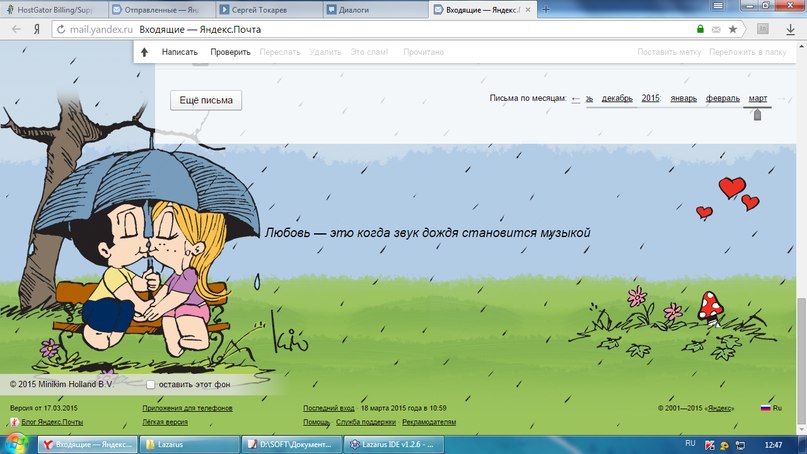Screen dimensions: 807x454
Task: Close the Входящие — Яндекс tab
Action: (528, 10)
